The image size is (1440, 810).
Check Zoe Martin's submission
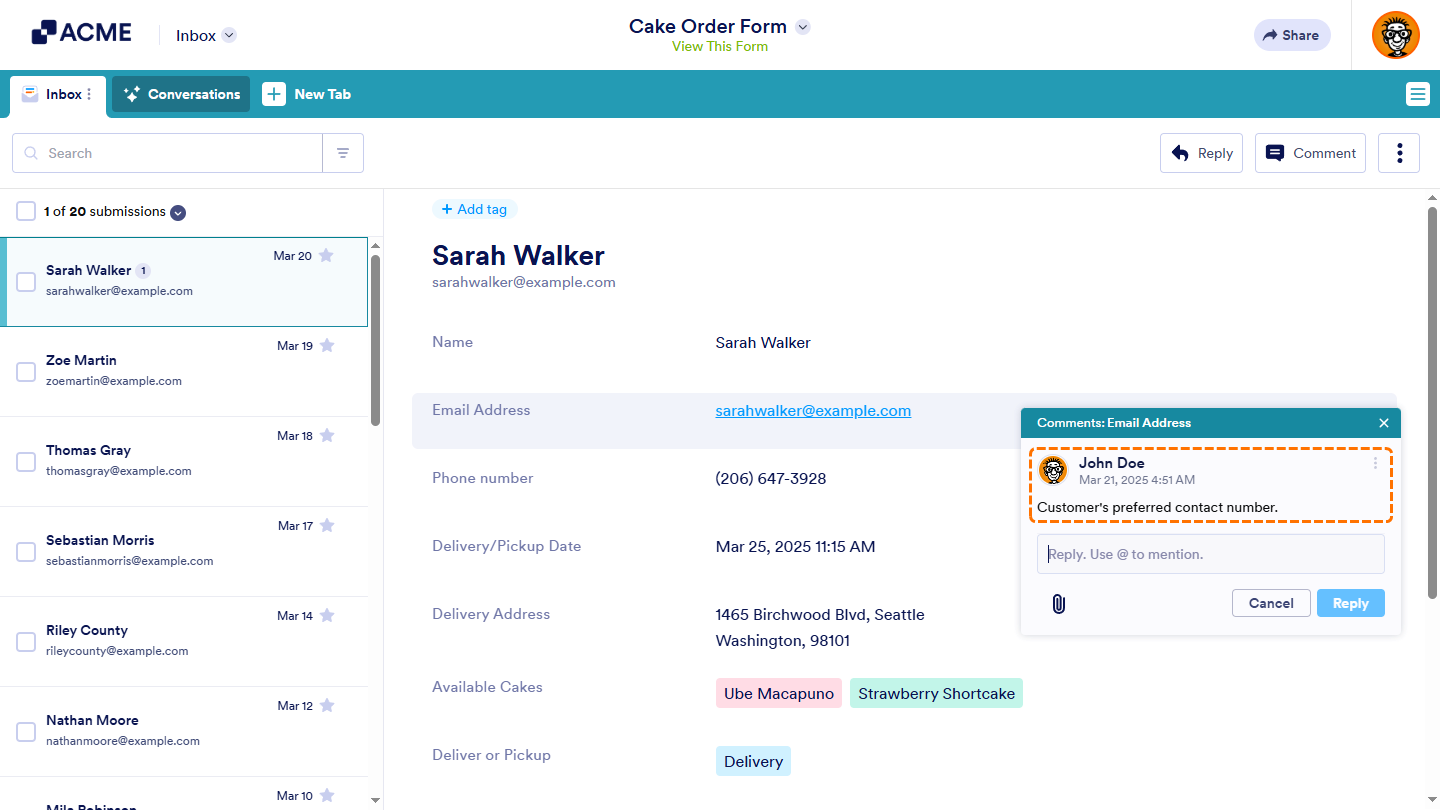pyautogui.click(x=26, y=371)
